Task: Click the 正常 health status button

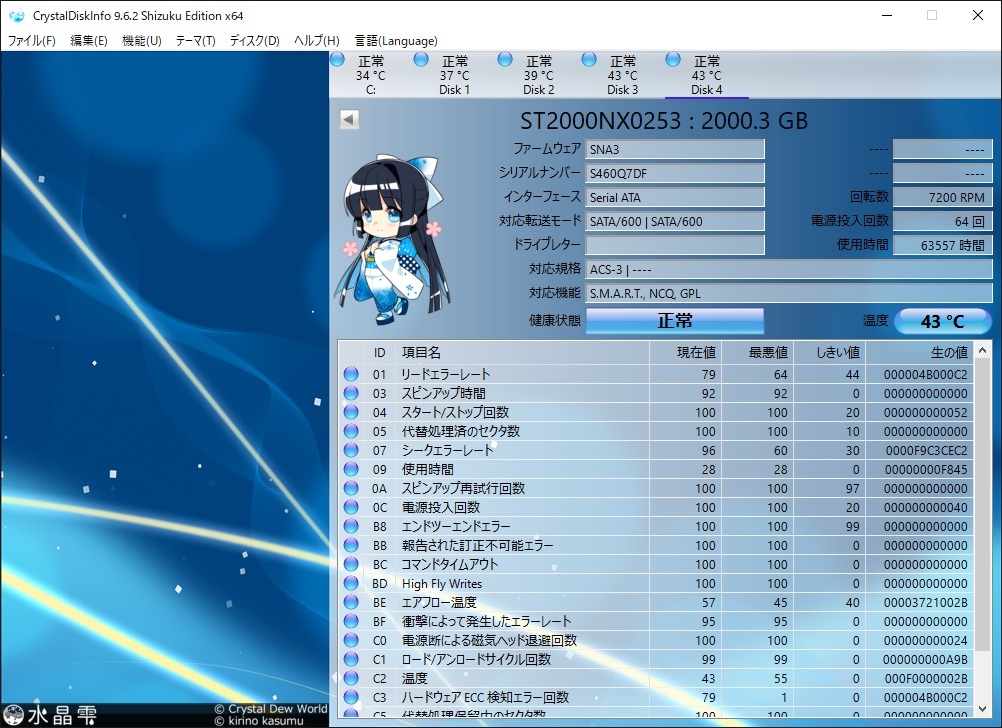Action: 675,321
